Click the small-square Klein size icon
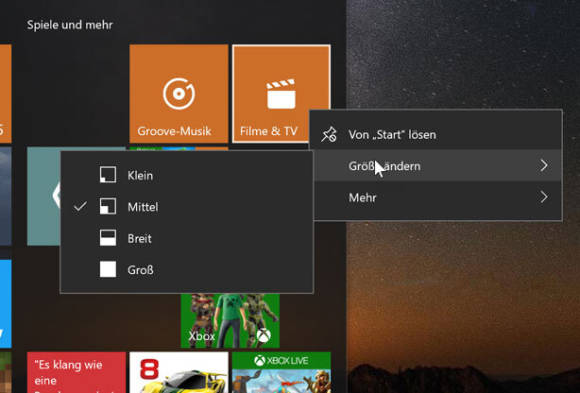The image size is (580, 393). [x=108, y=175]
